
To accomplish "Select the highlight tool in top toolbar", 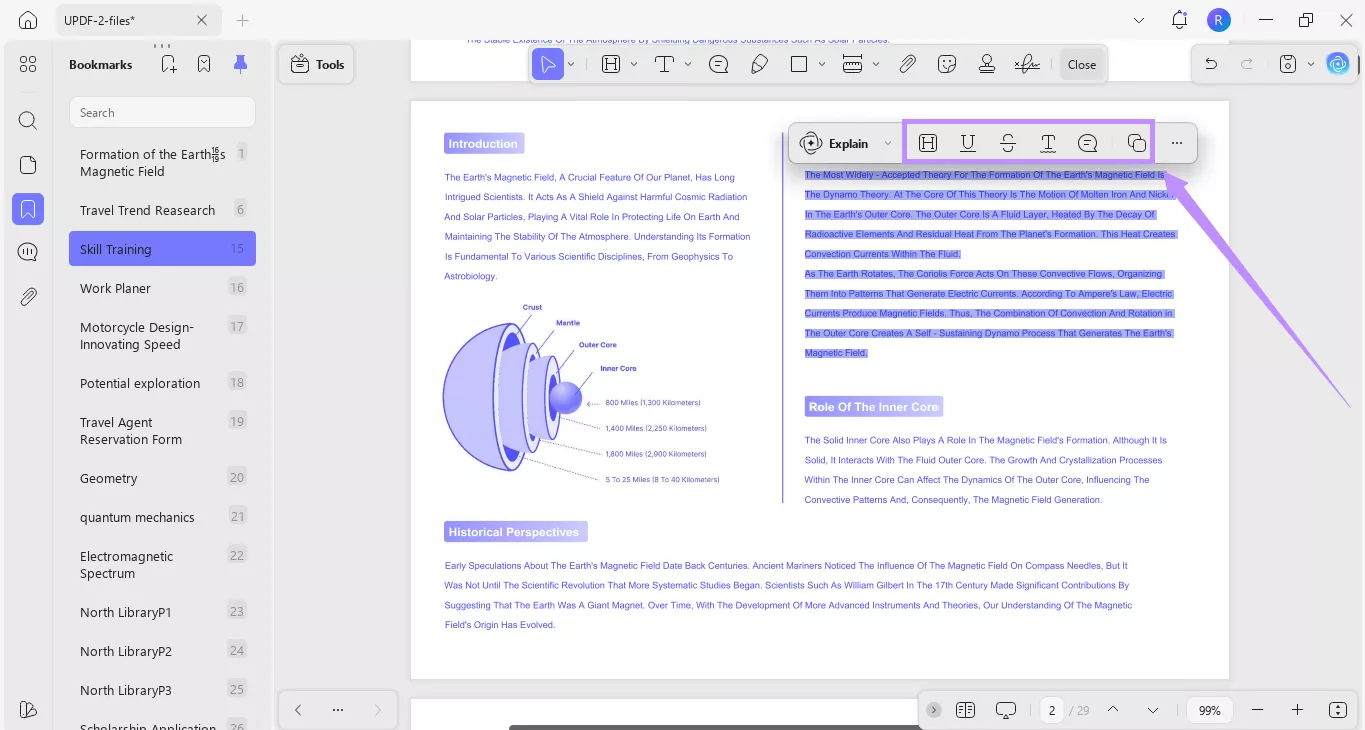I will [x=611, y=64].
